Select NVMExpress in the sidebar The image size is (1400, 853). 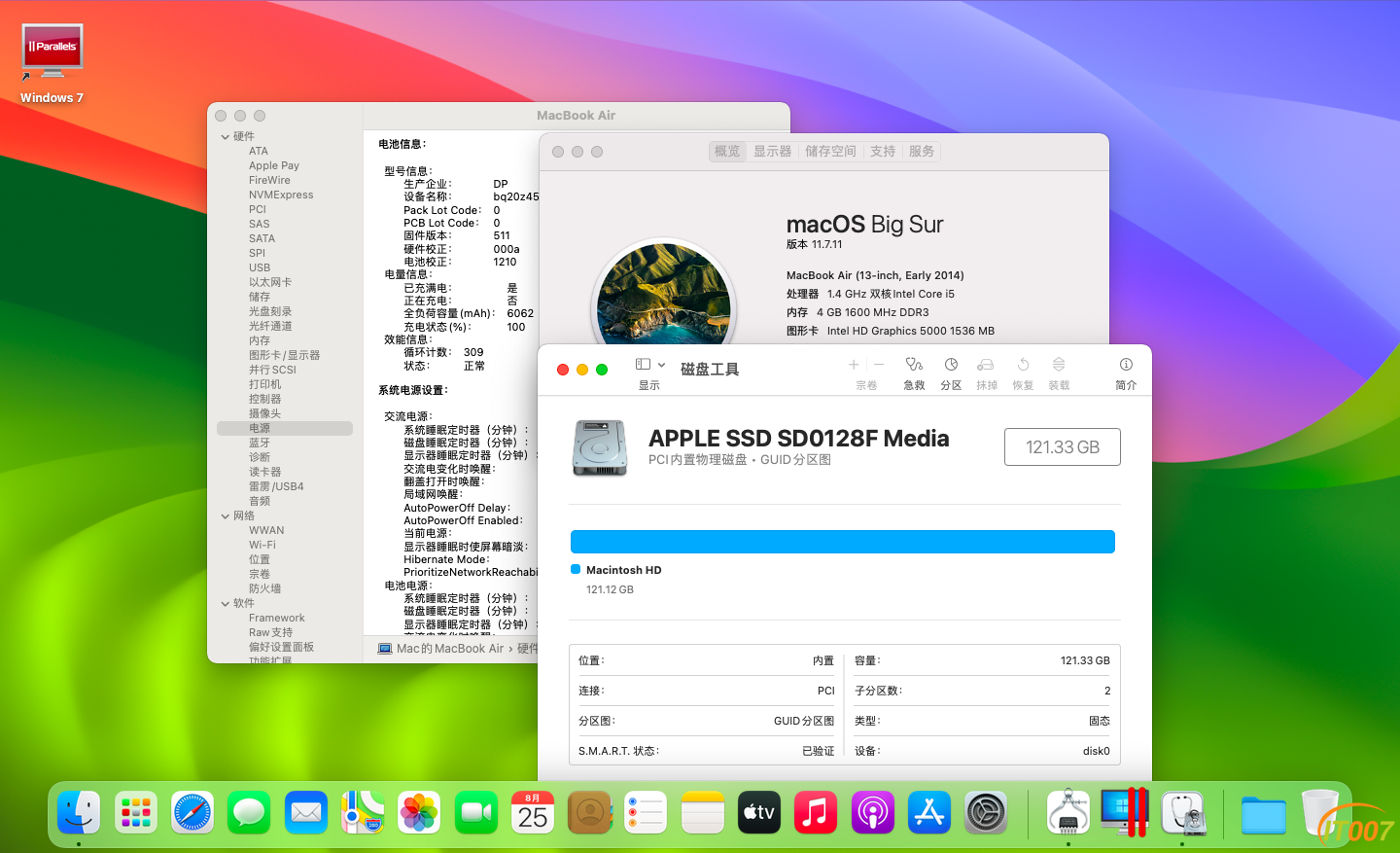tap(281, 195)
